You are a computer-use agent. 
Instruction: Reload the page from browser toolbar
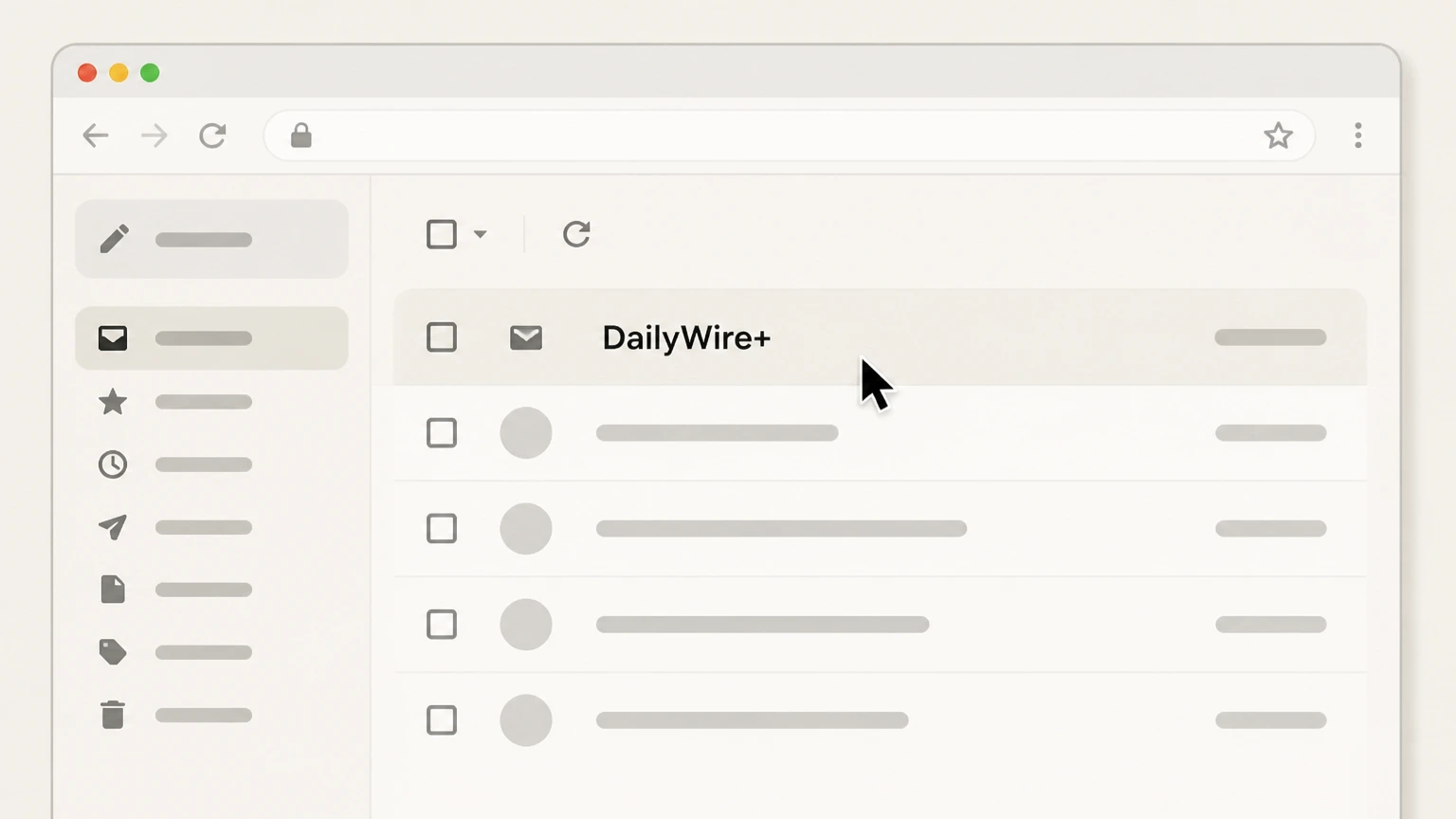(x=212, y=136)
